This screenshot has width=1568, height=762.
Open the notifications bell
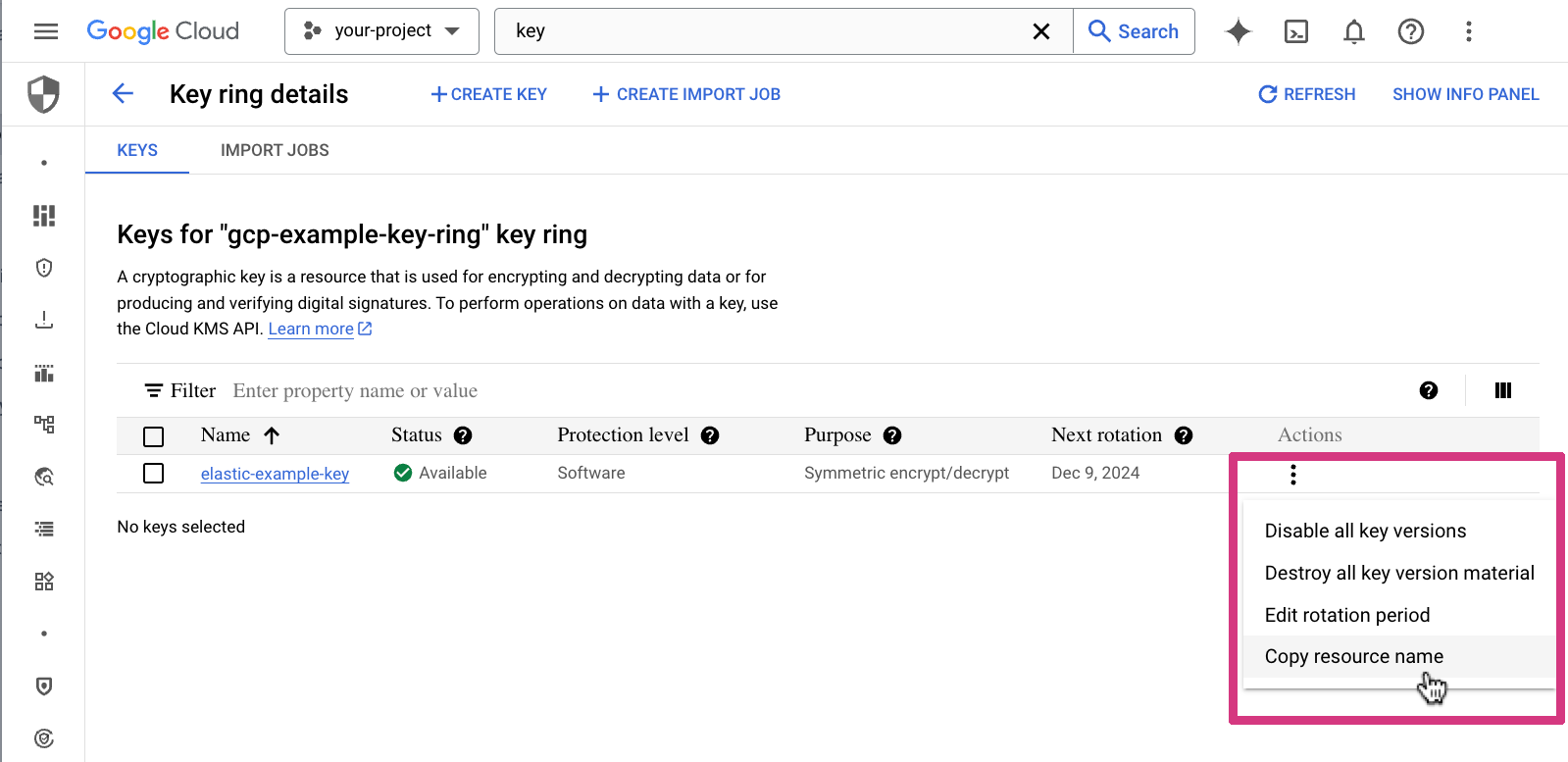pos(1354,31)
